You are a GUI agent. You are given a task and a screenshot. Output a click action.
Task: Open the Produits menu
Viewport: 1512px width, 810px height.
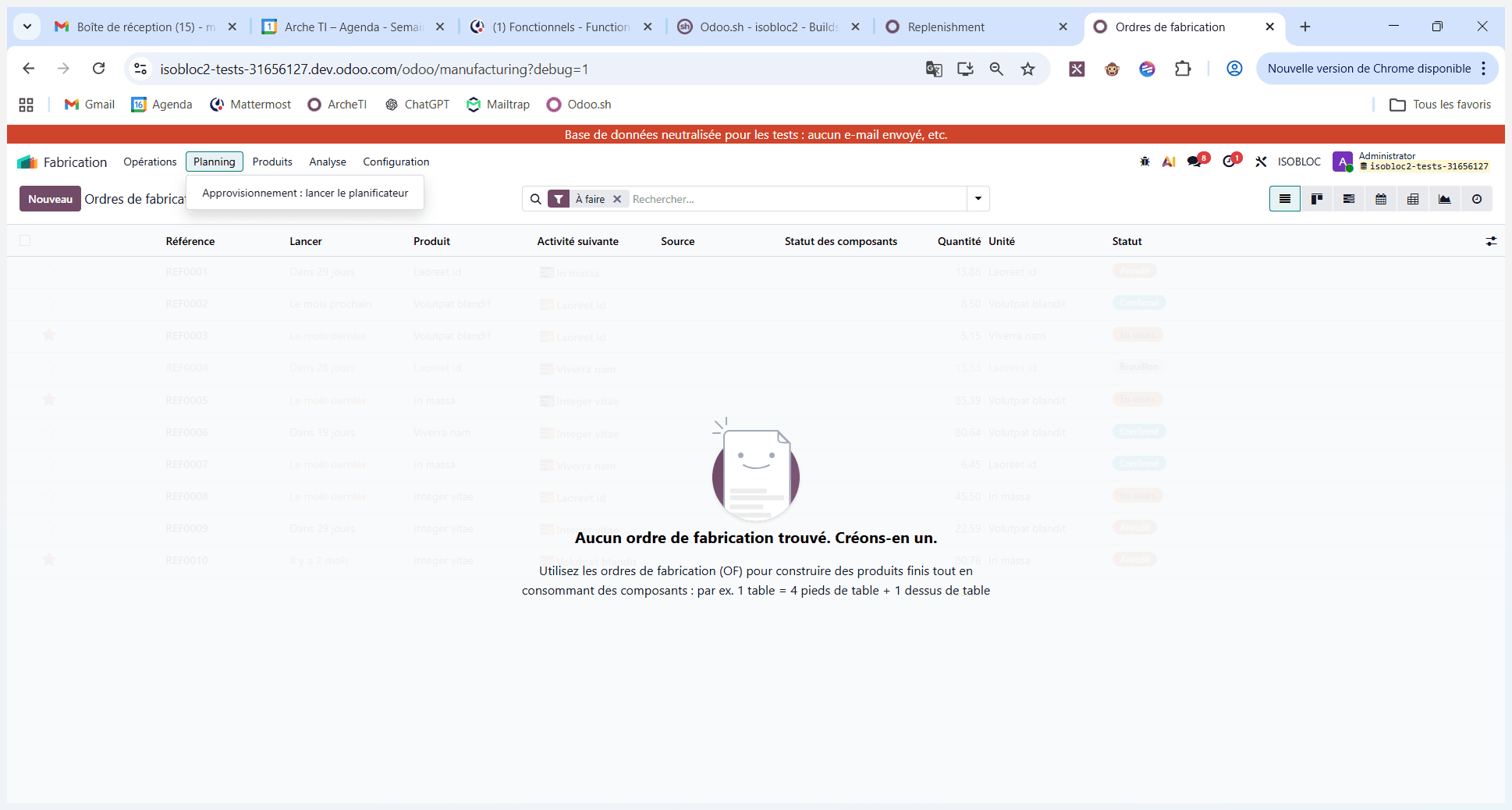[272, 162]
